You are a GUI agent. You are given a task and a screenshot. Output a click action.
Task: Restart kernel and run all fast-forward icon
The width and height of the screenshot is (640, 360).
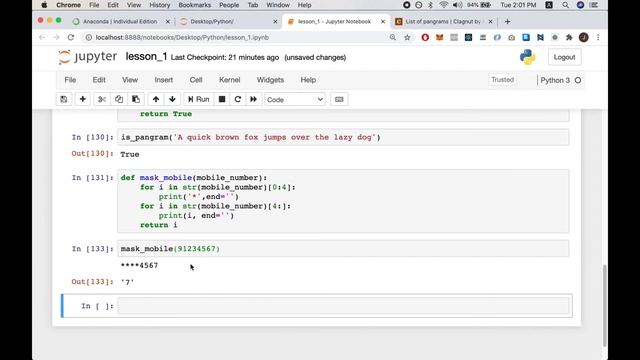pos(253,99)
